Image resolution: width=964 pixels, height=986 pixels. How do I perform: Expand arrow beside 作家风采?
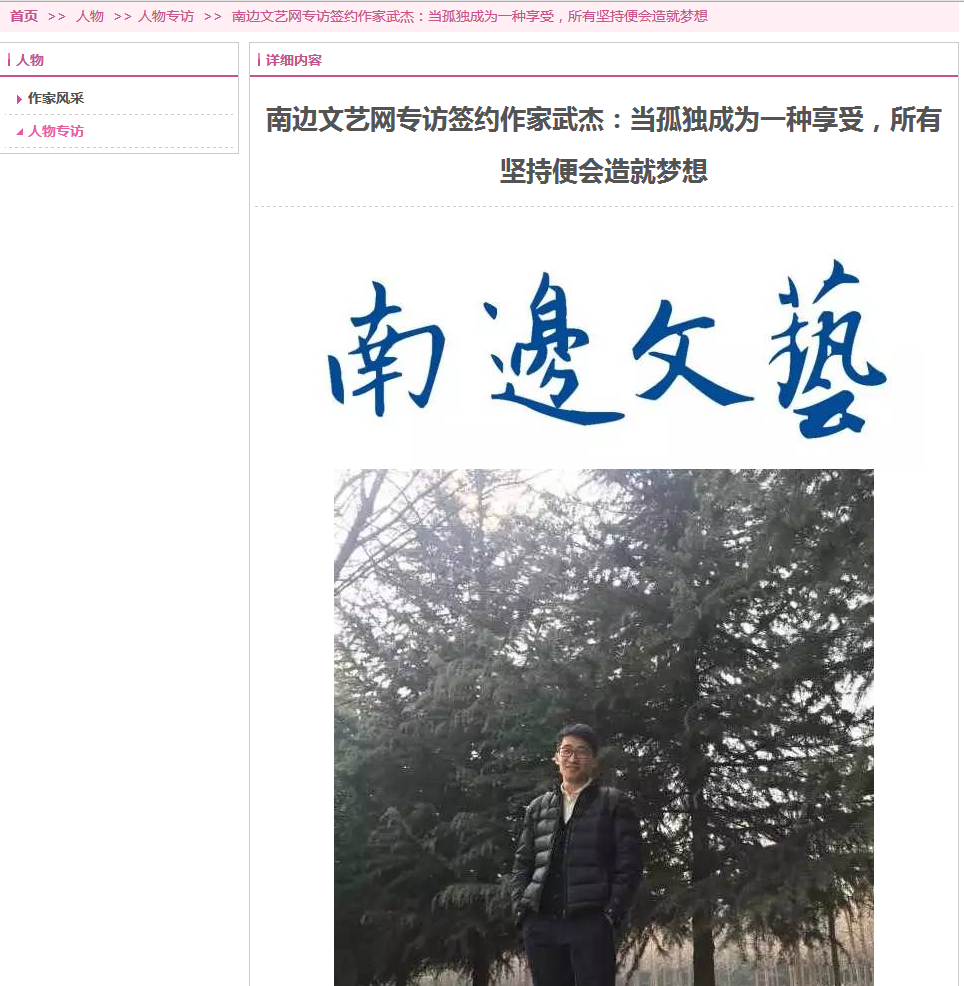pos(19,99)
